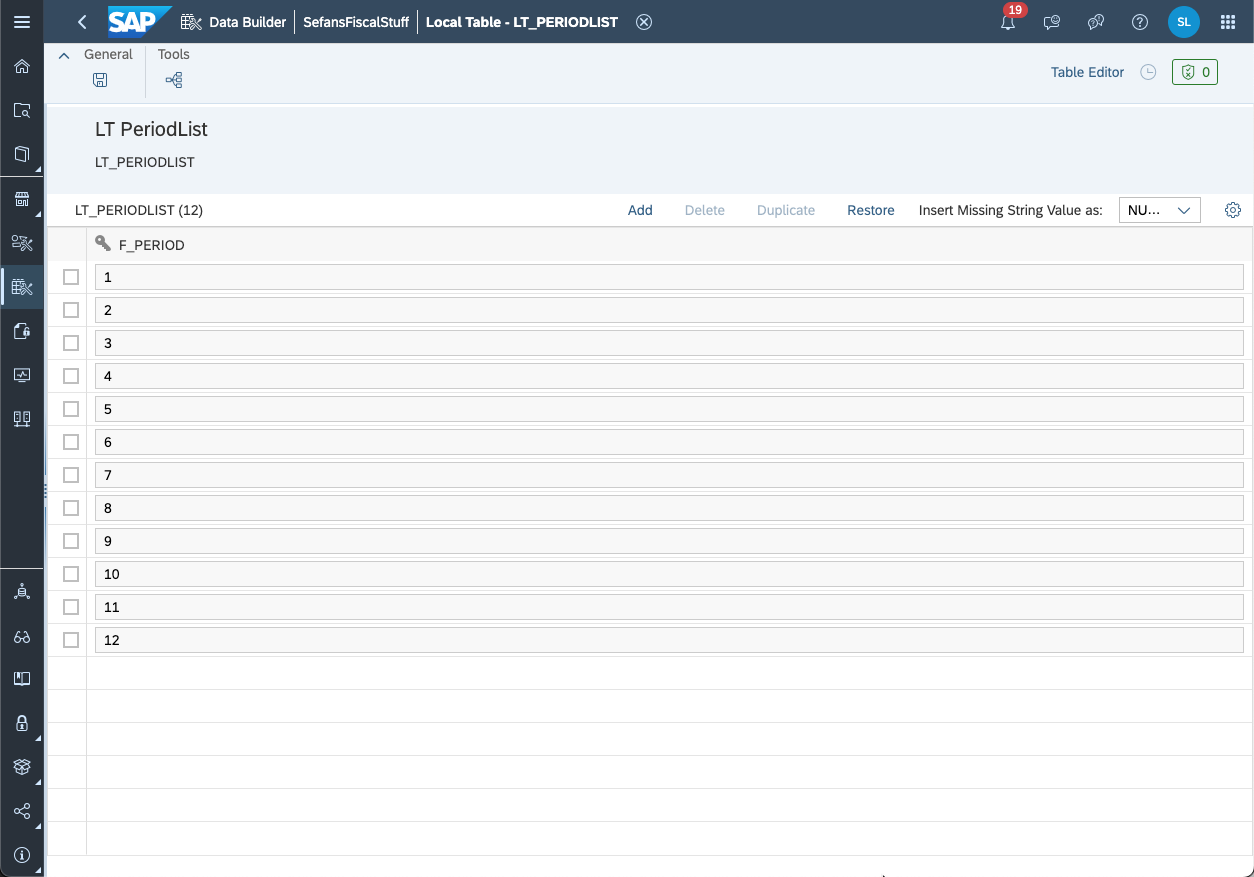Open Connections sidebar icon
Image resolution: width=1254 pixels, height=877 pixels.
tap(22, 419)
